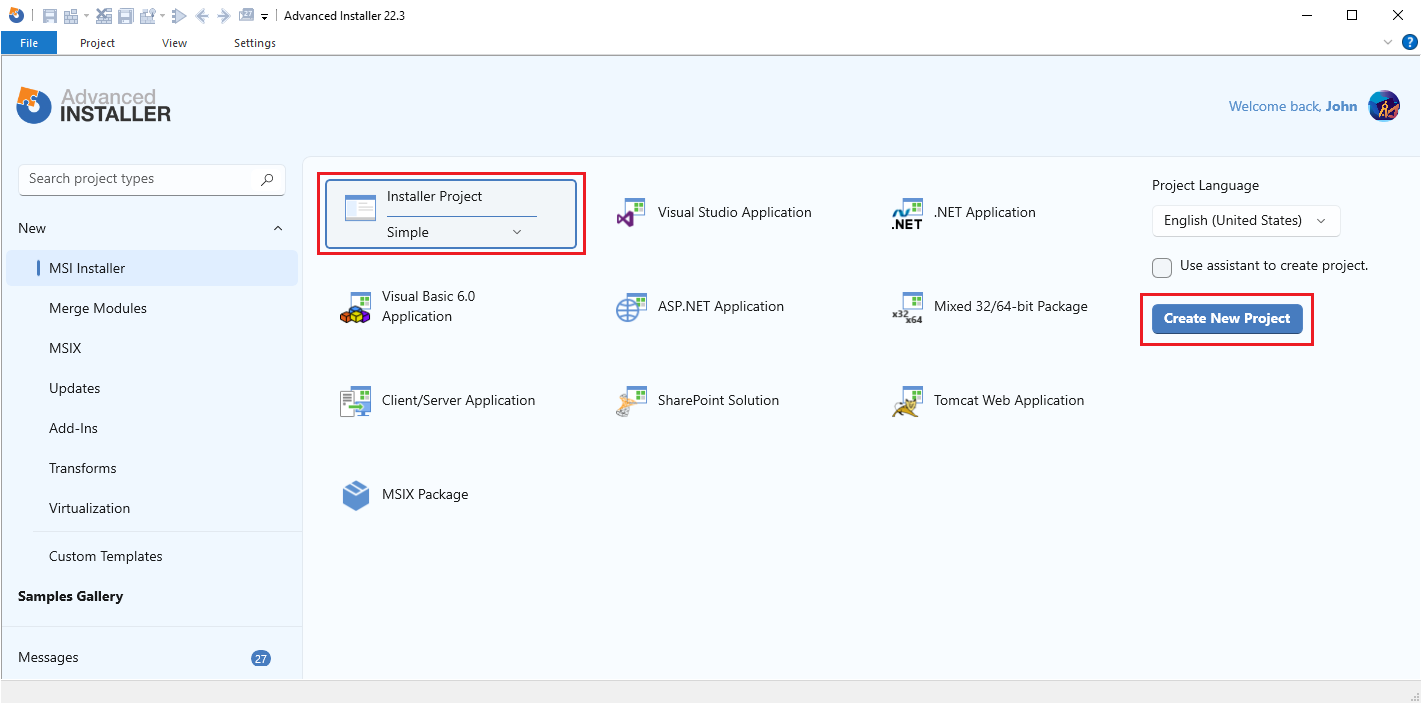Select Tomcat Web Application label

click(1009, 400)
